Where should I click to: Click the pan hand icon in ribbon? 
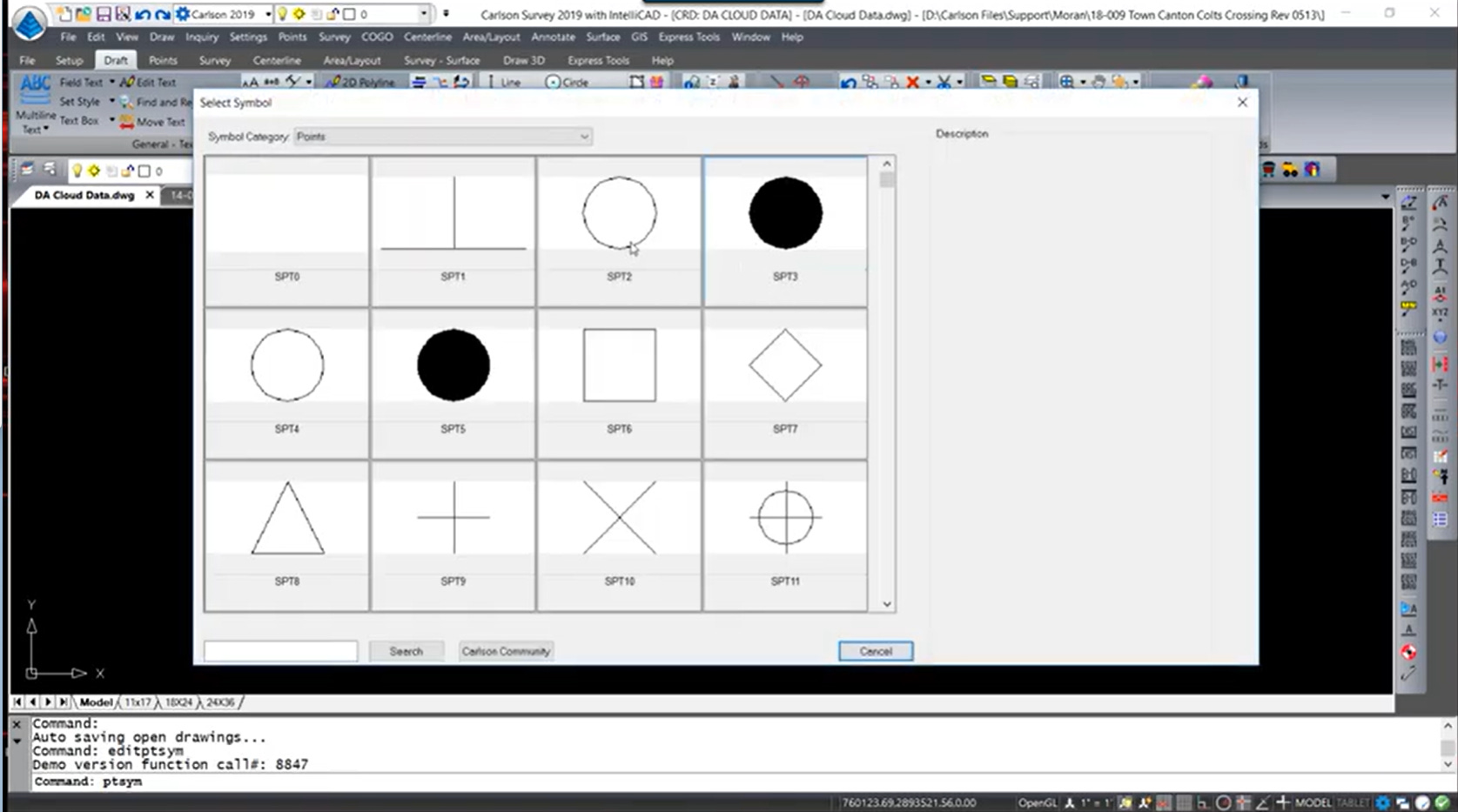pos(1099,82)
